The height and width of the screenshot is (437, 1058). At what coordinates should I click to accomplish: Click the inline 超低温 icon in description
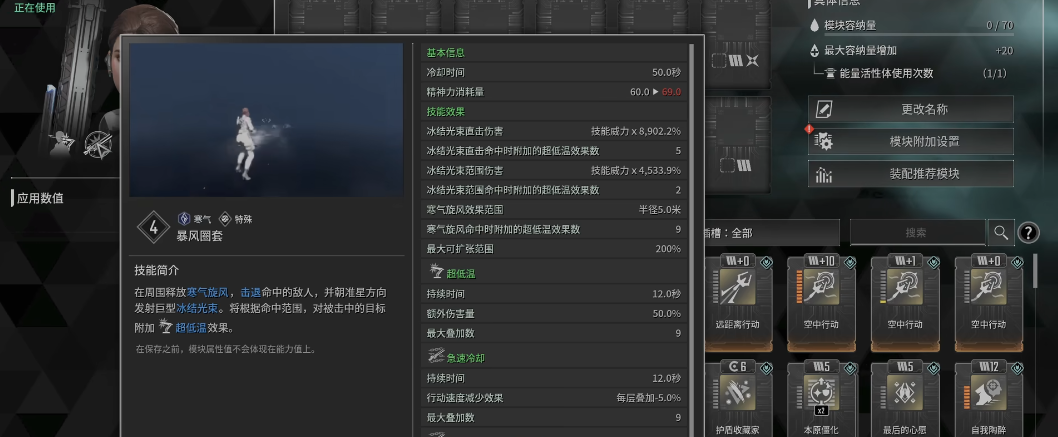(x=165, y=327)
